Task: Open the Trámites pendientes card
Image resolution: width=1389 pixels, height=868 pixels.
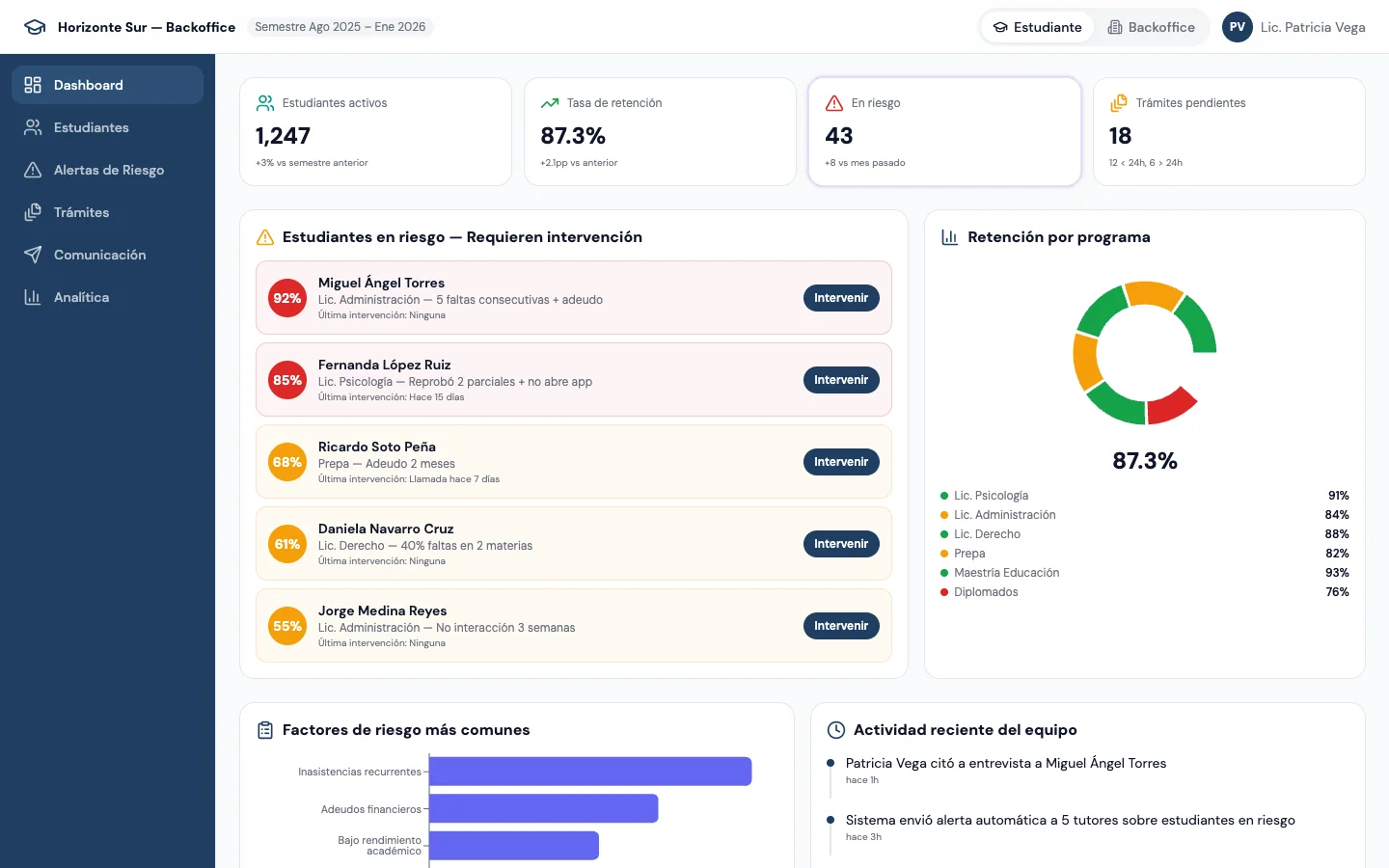Action: click(x=1229, y=131)
